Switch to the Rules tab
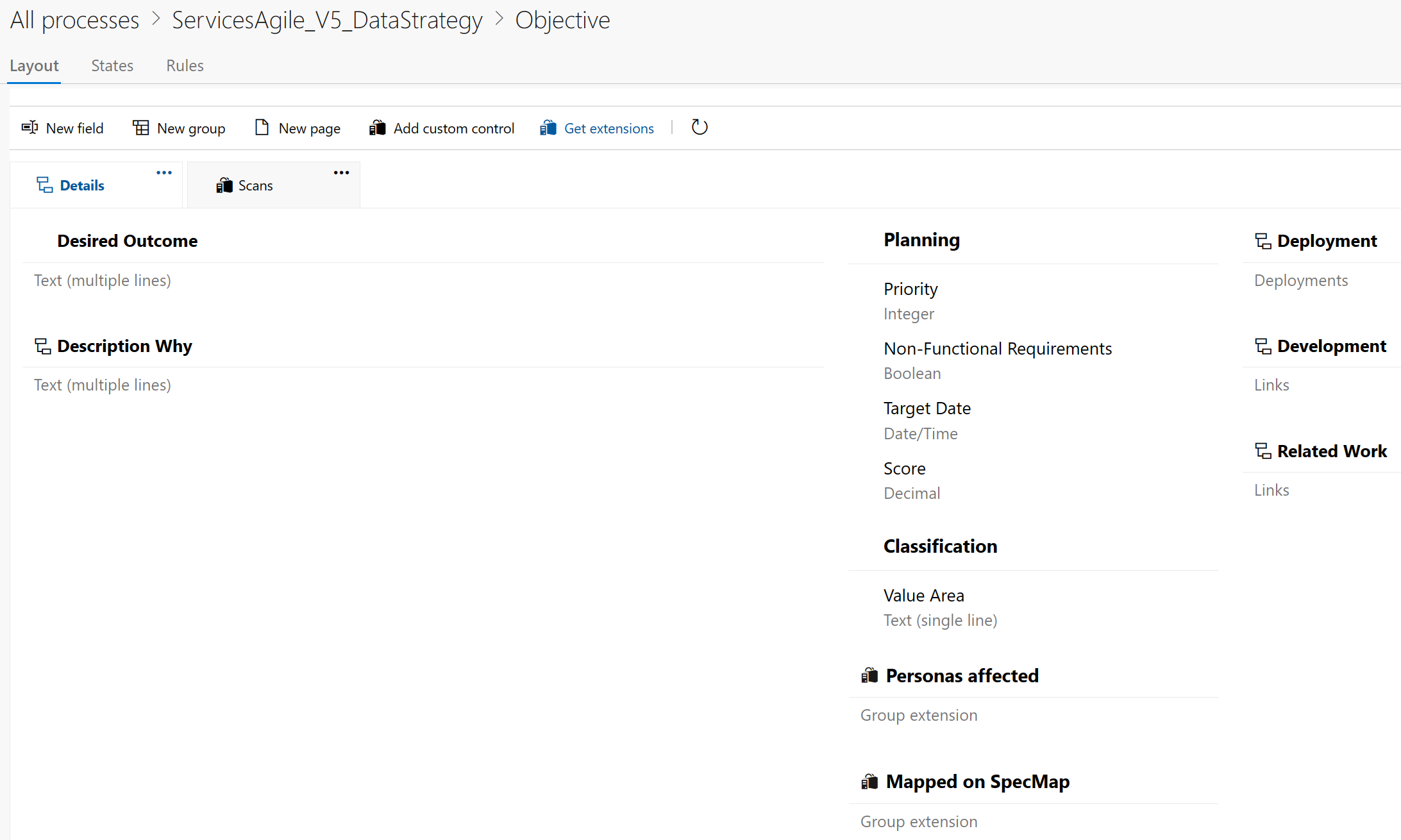1401x840 pixels. (185, 65)
